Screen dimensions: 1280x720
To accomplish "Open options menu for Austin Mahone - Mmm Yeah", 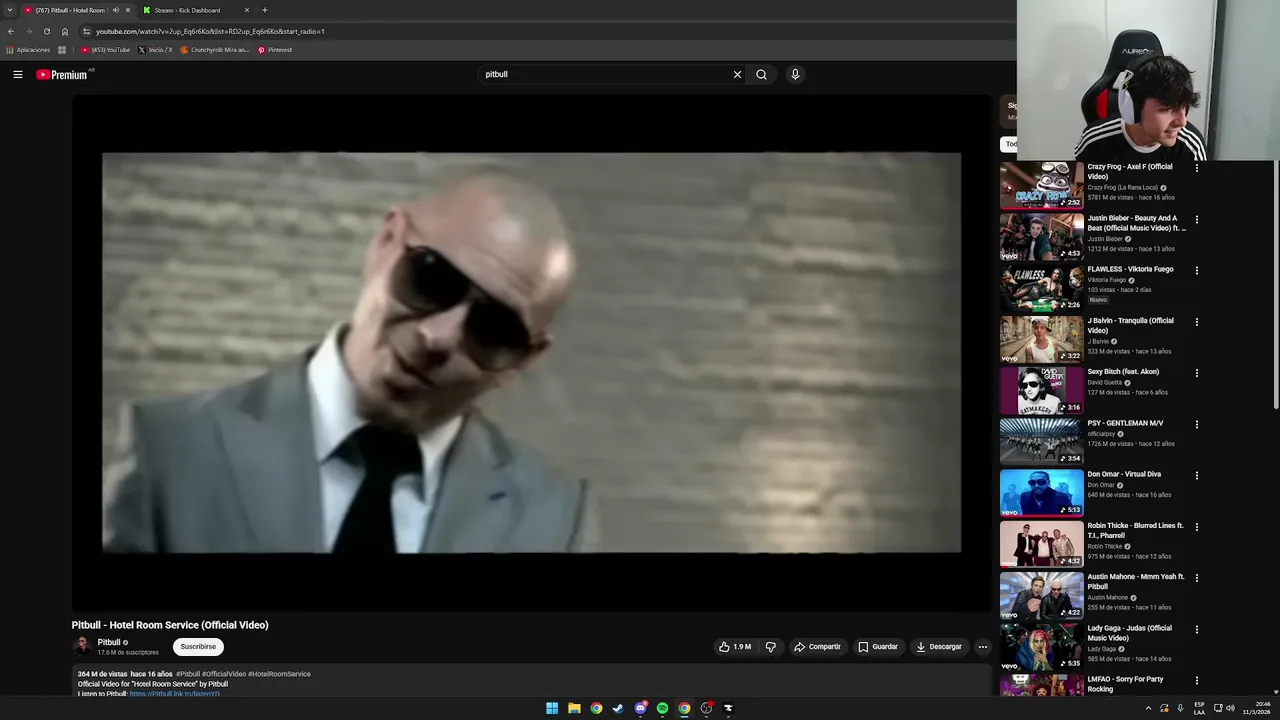I will click(1196, 578).
